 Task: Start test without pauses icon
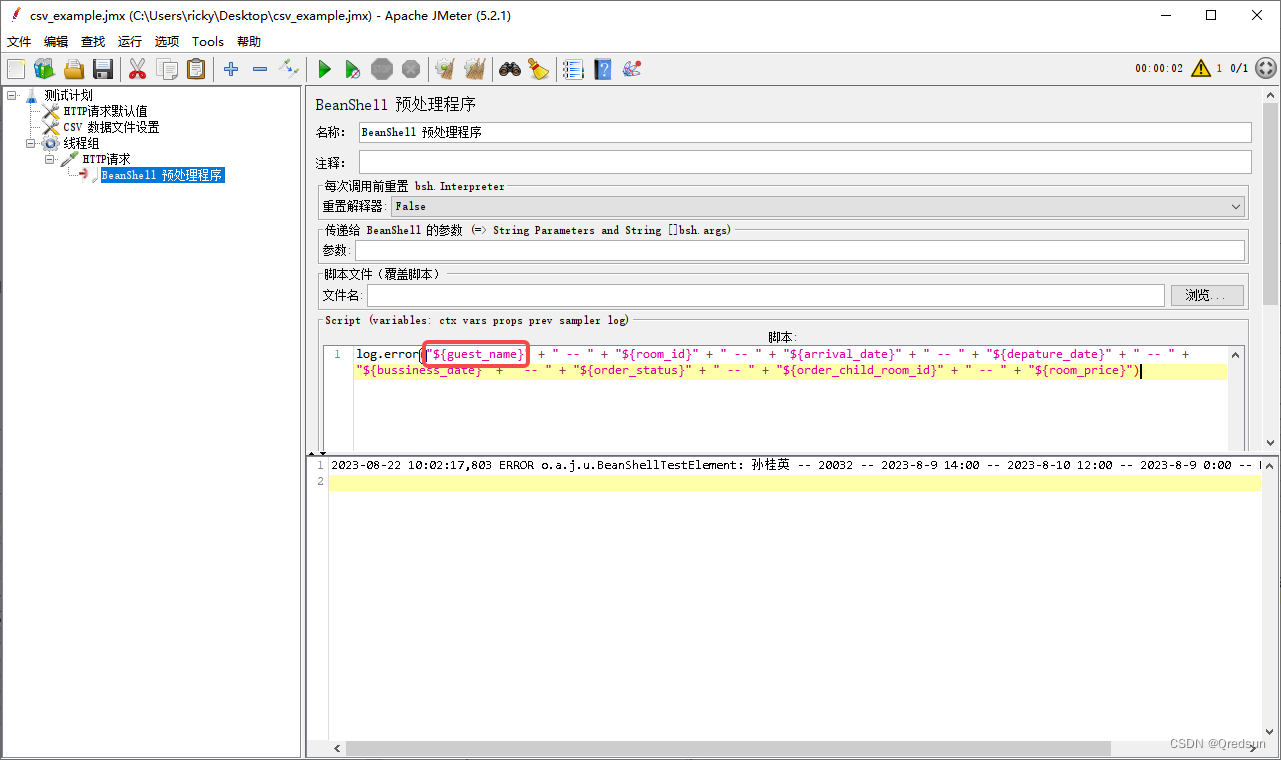point(353,69)
